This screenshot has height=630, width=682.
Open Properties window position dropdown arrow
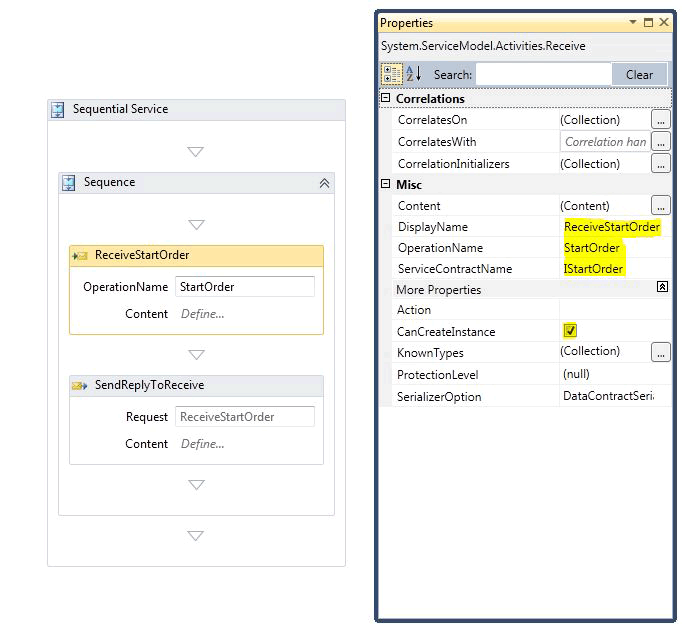click(x=633, y=22)
